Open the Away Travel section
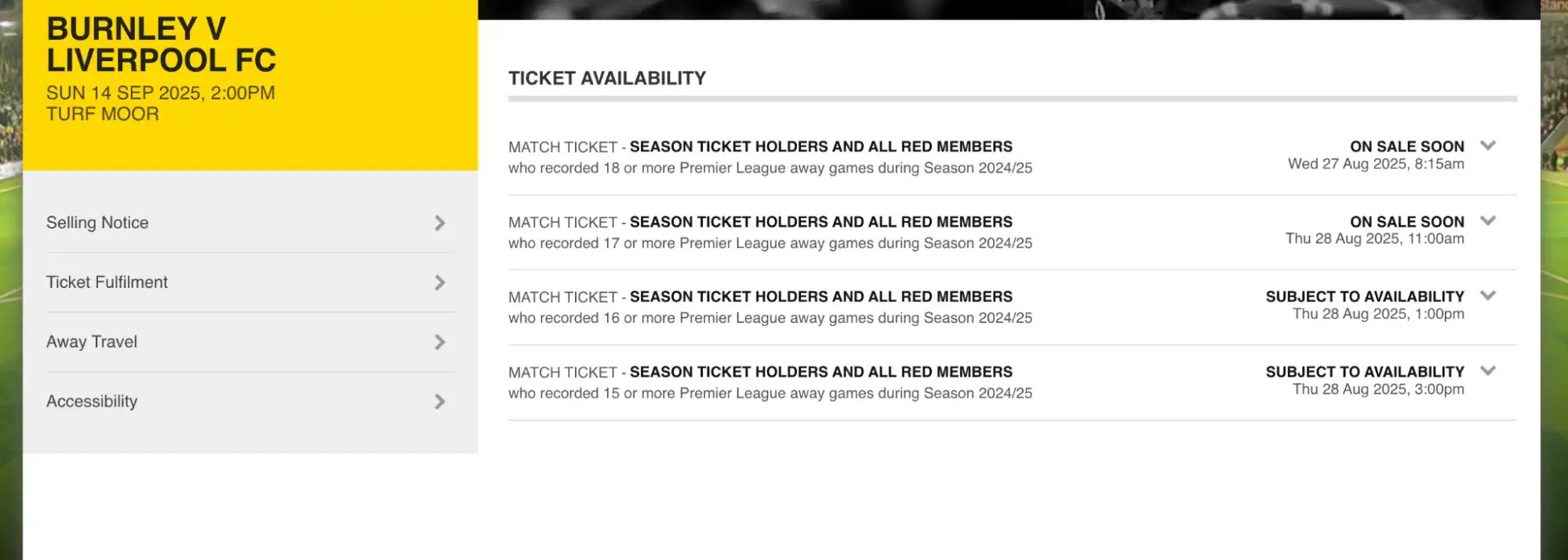Viewport: 1568px width, 560px height. 92,342
